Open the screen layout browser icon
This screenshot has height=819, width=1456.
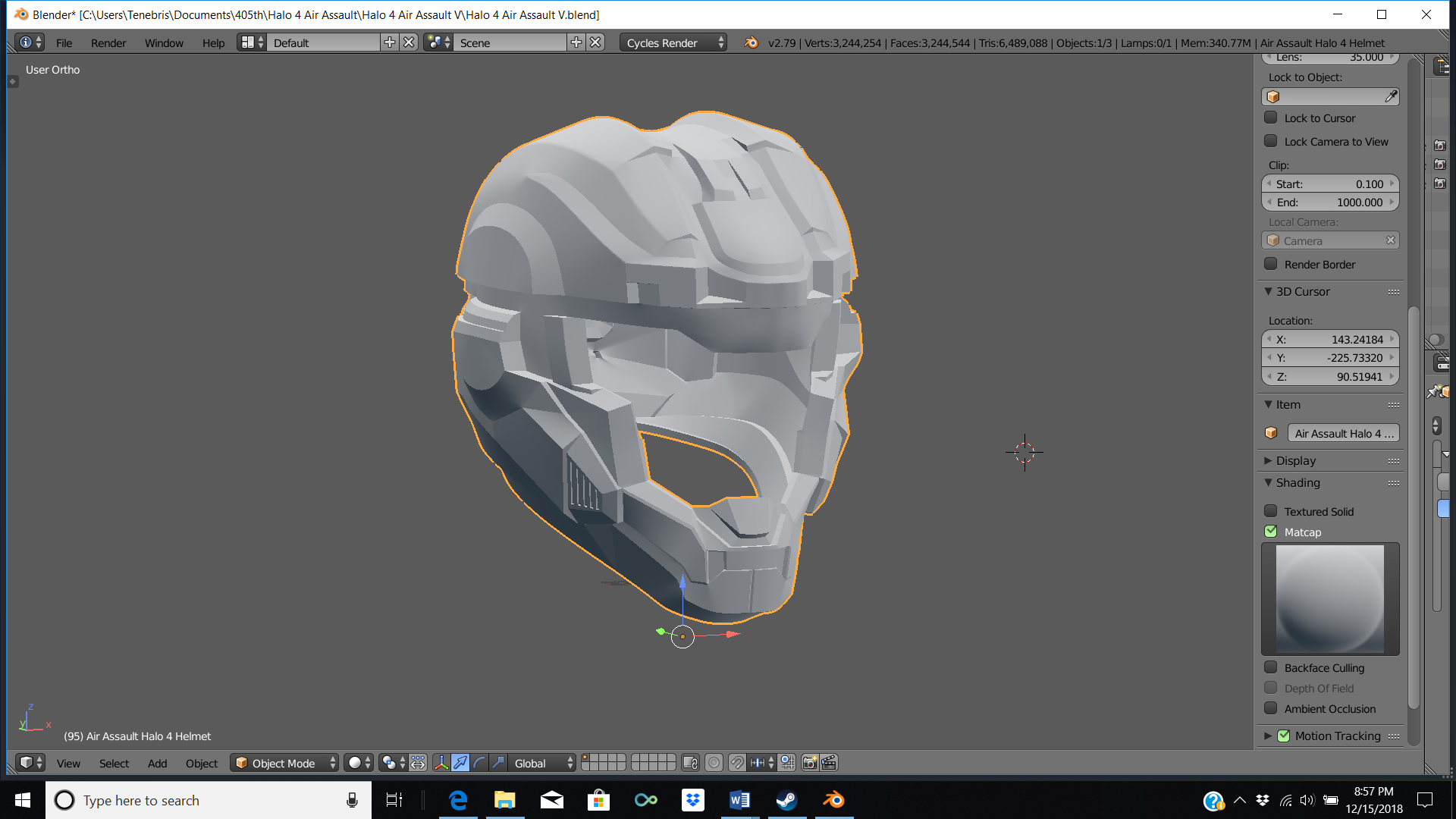coord(252,42)
